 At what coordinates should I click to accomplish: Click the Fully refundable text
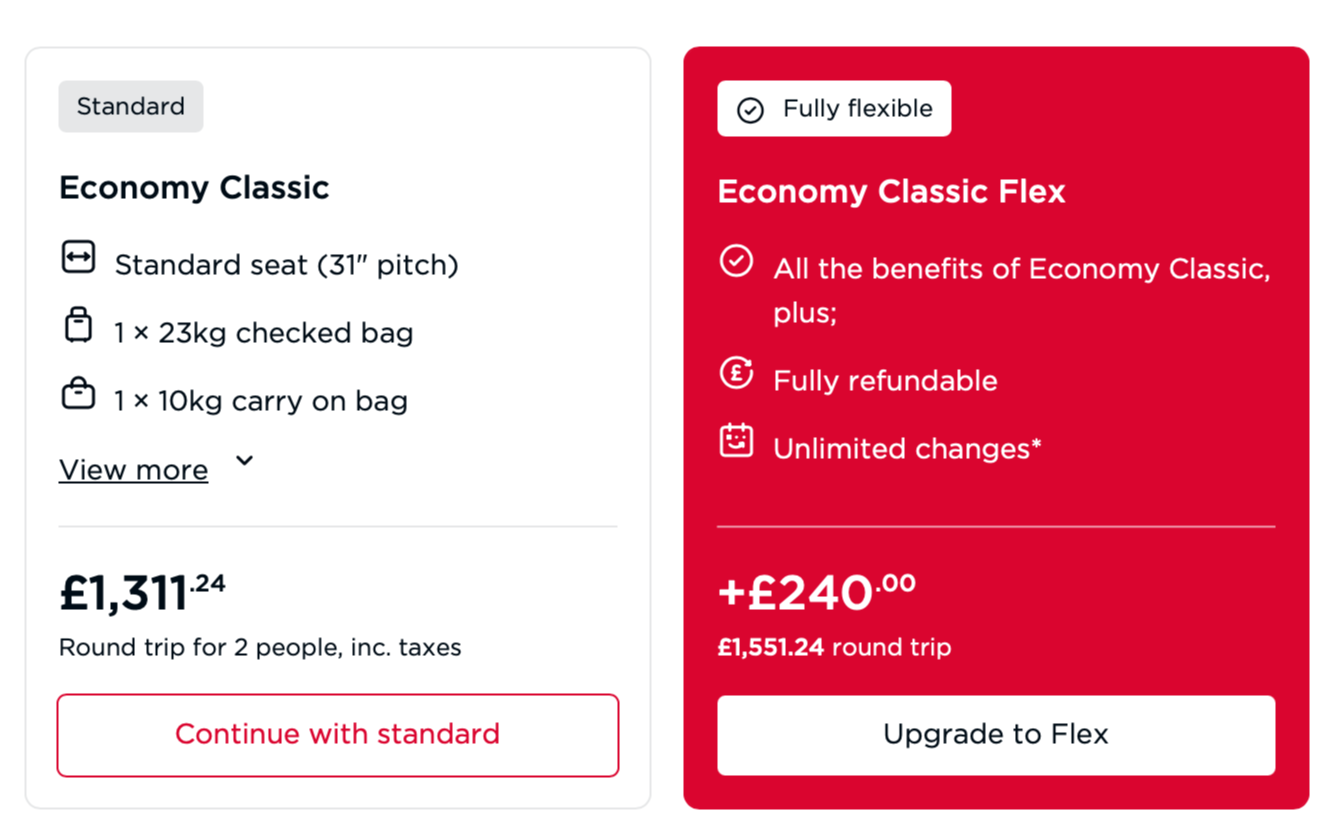pyautogui.click(x=885, y=381)
